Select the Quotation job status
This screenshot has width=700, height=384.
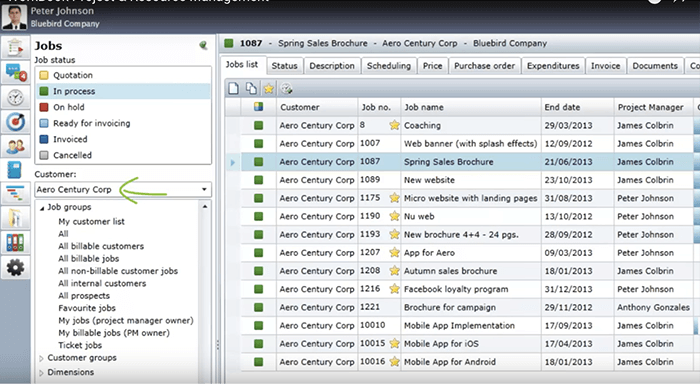(123, 75)
